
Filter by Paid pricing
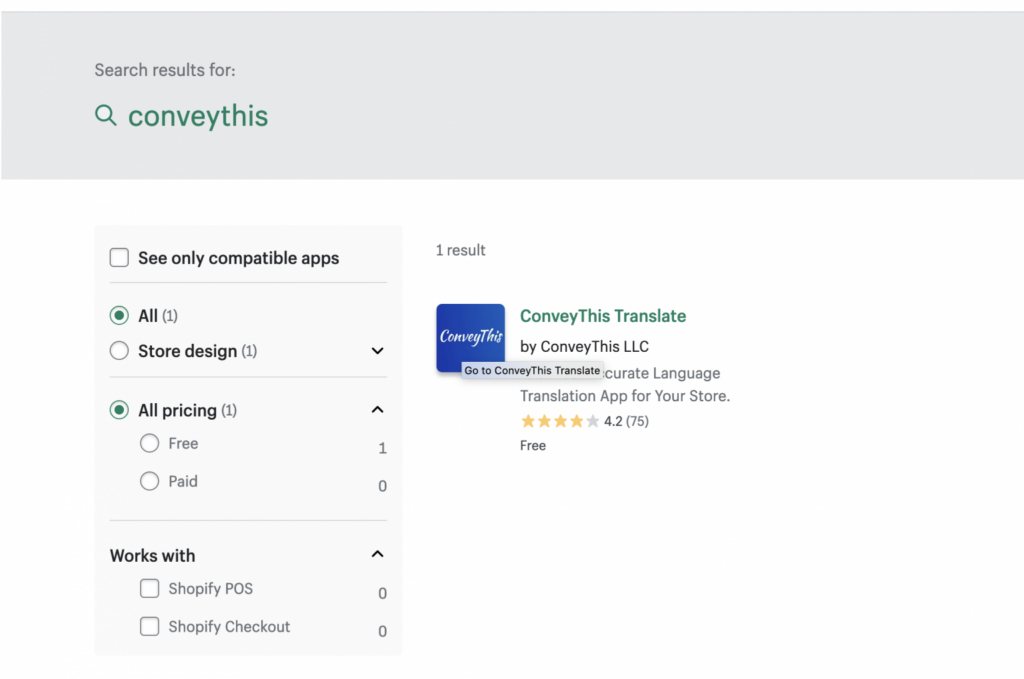click(x=150, y=481)
